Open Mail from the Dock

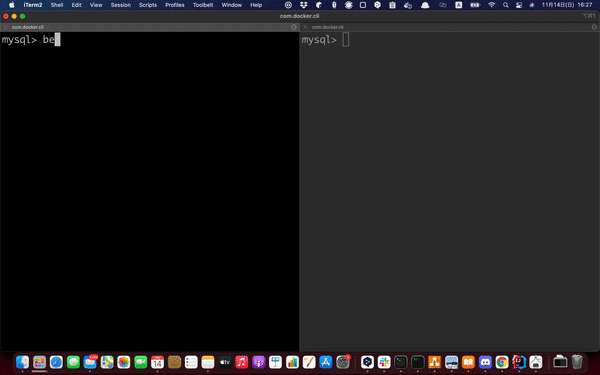coord(90,362)
